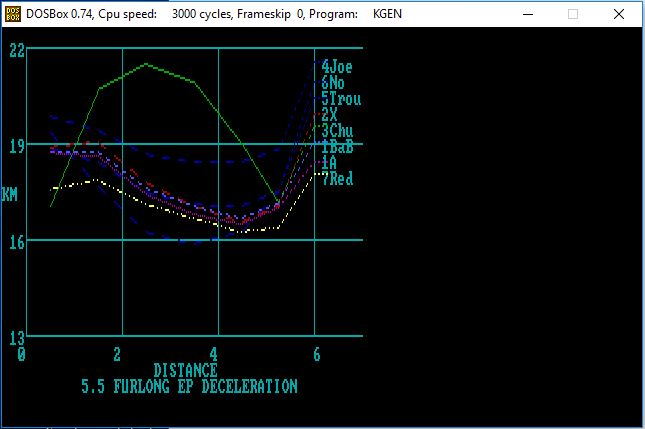Click the DOSBox 0.74 title text
The image size is (645, 429).
pyautogui.click(x=59, y=14)
